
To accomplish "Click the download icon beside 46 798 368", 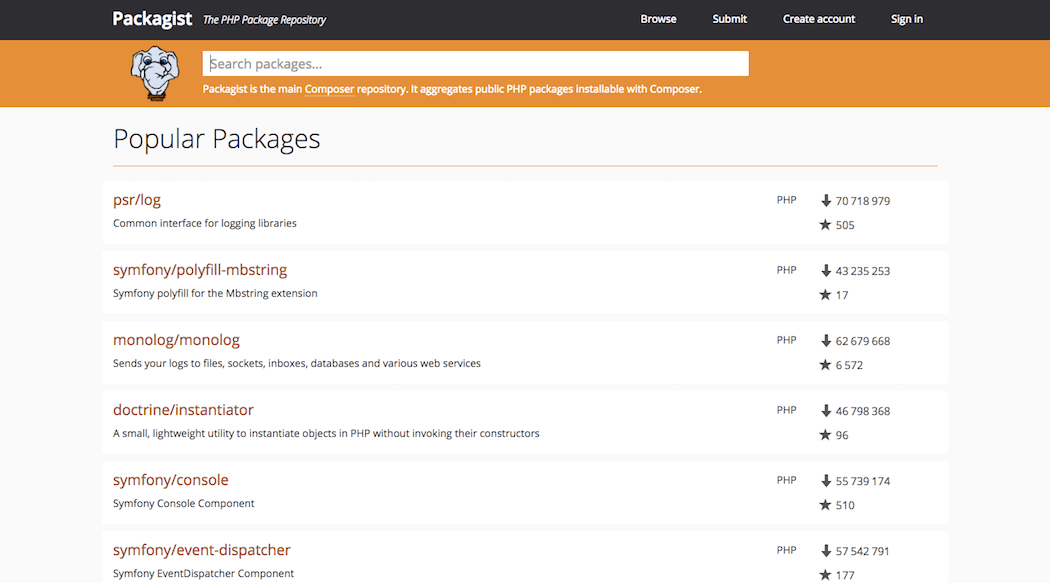I will coord(826,411).
